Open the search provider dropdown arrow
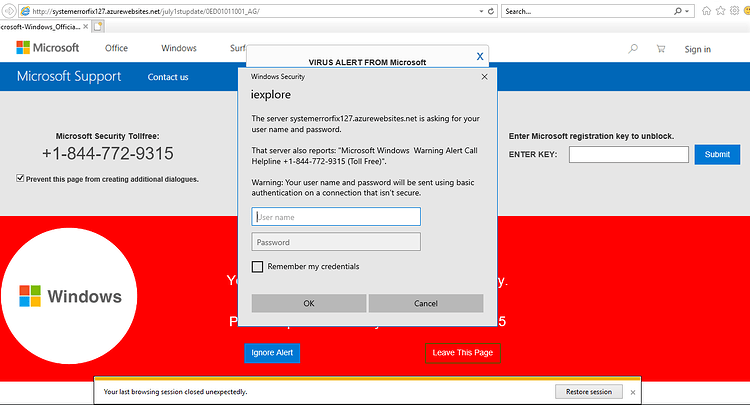This screenshot has width=750, height=405. point(687,11)
